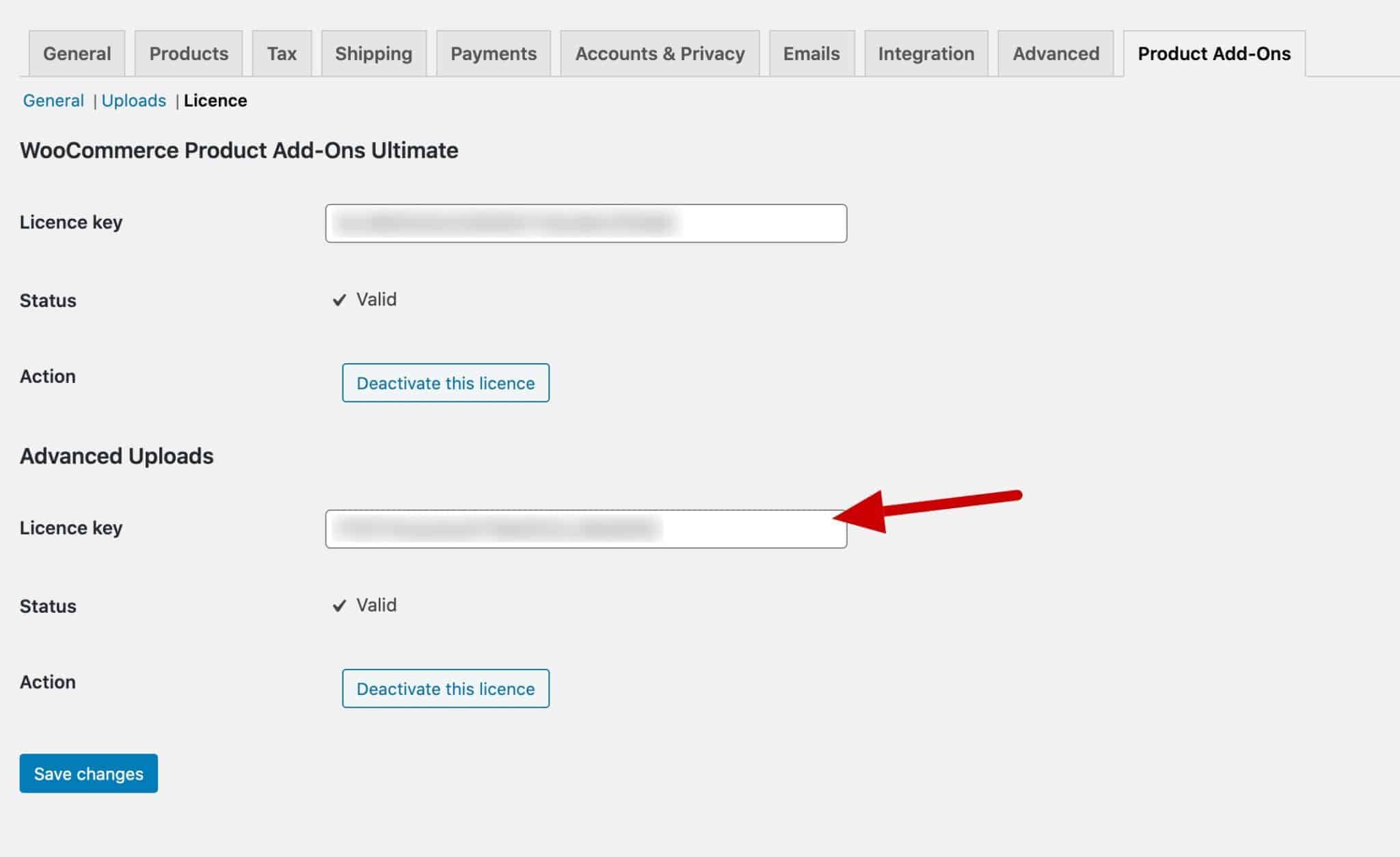
Task: Click the Product Add-Ons Ultimate licence key field
Action: 585,223
